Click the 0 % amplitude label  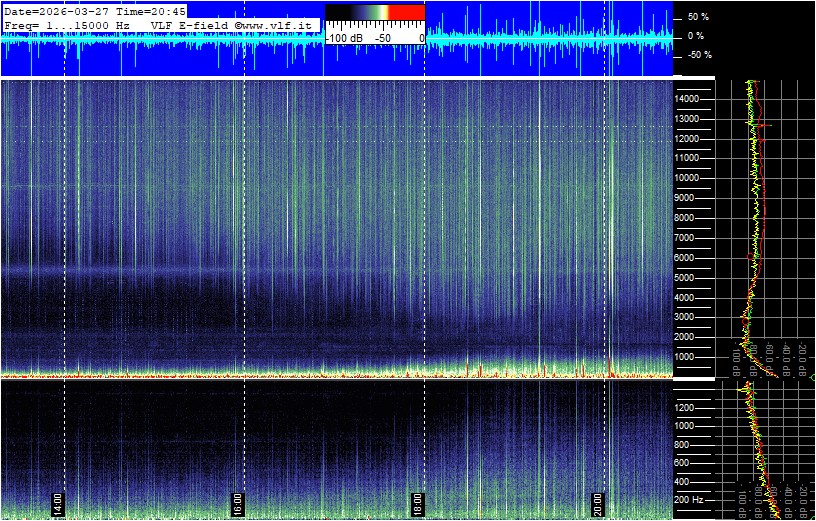698,36
